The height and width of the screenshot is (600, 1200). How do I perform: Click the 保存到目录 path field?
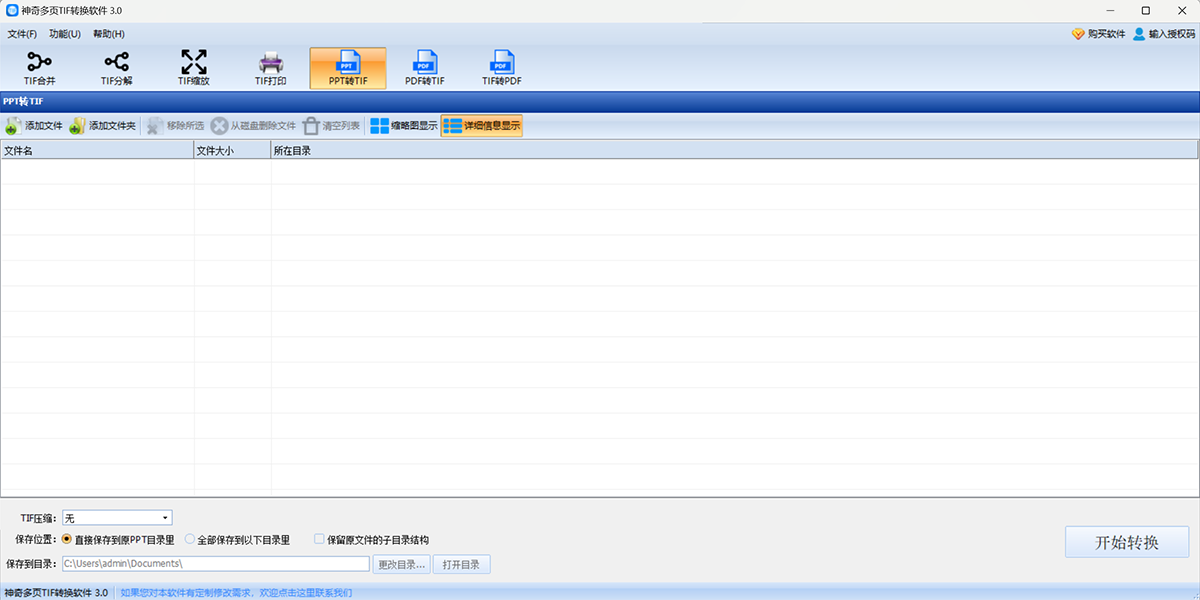(x=216, y=564)
